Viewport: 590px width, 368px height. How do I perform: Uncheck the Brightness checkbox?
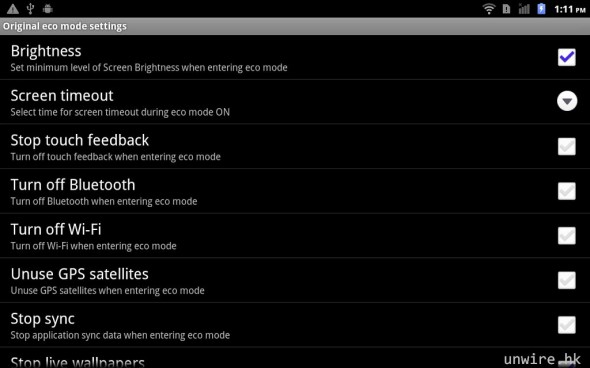pyautogui.click(x=567, y=57)
